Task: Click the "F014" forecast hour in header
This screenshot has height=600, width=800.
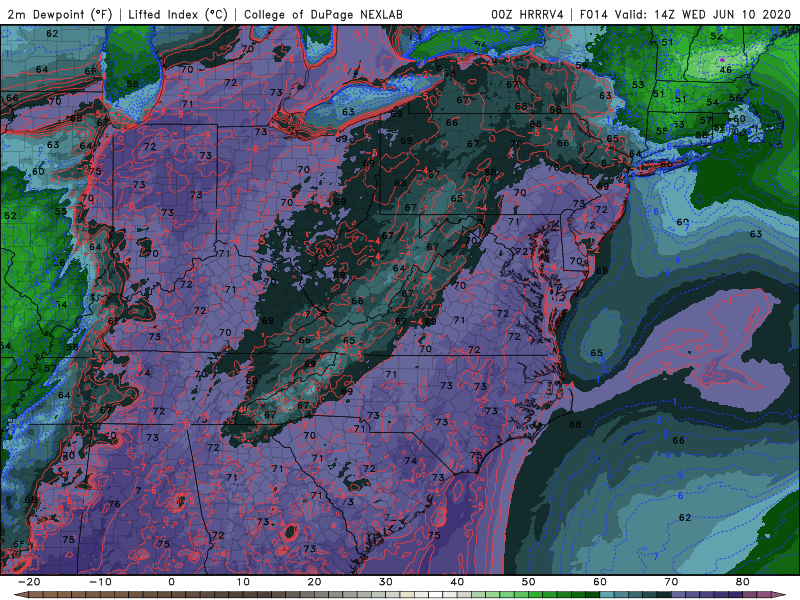Action: click(x=594, y=14)
